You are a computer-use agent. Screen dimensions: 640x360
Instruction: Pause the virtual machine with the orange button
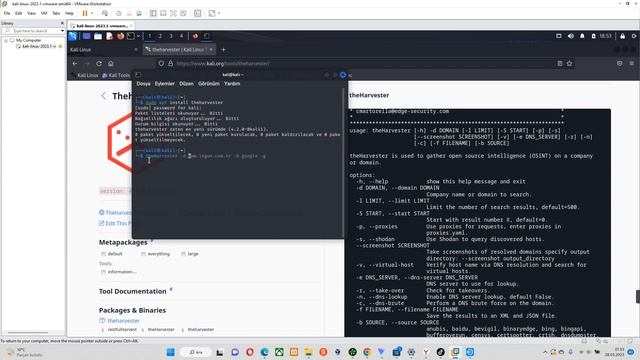click(x=85, y=13)
